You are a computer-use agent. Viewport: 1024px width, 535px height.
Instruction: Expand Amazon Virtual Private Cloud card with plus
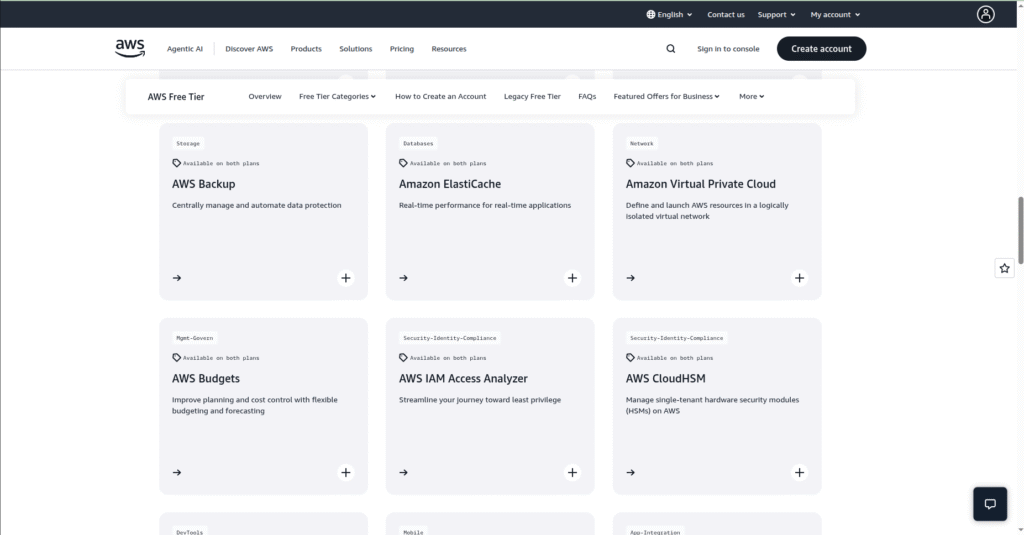799,278
